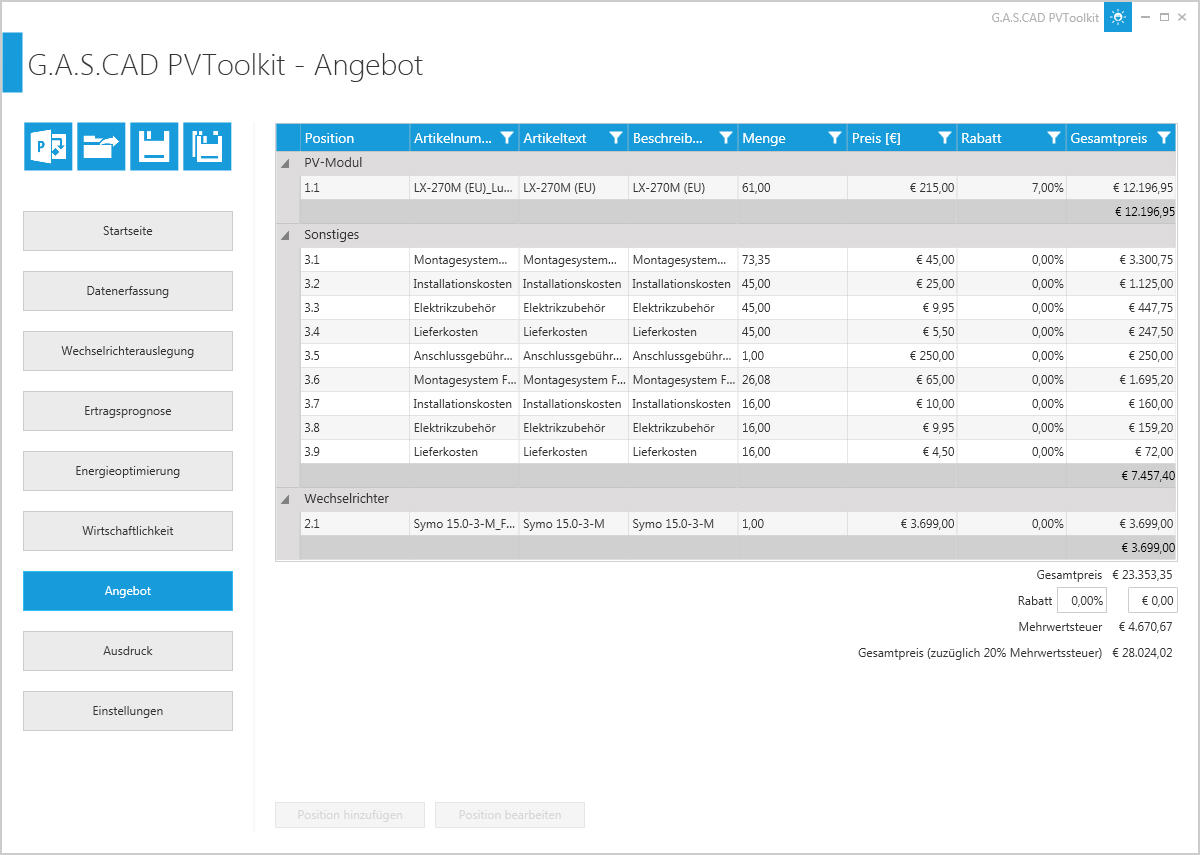The image size is (1200, 855).
Task: Click the sun icon in title bar
Action: 1118,17
